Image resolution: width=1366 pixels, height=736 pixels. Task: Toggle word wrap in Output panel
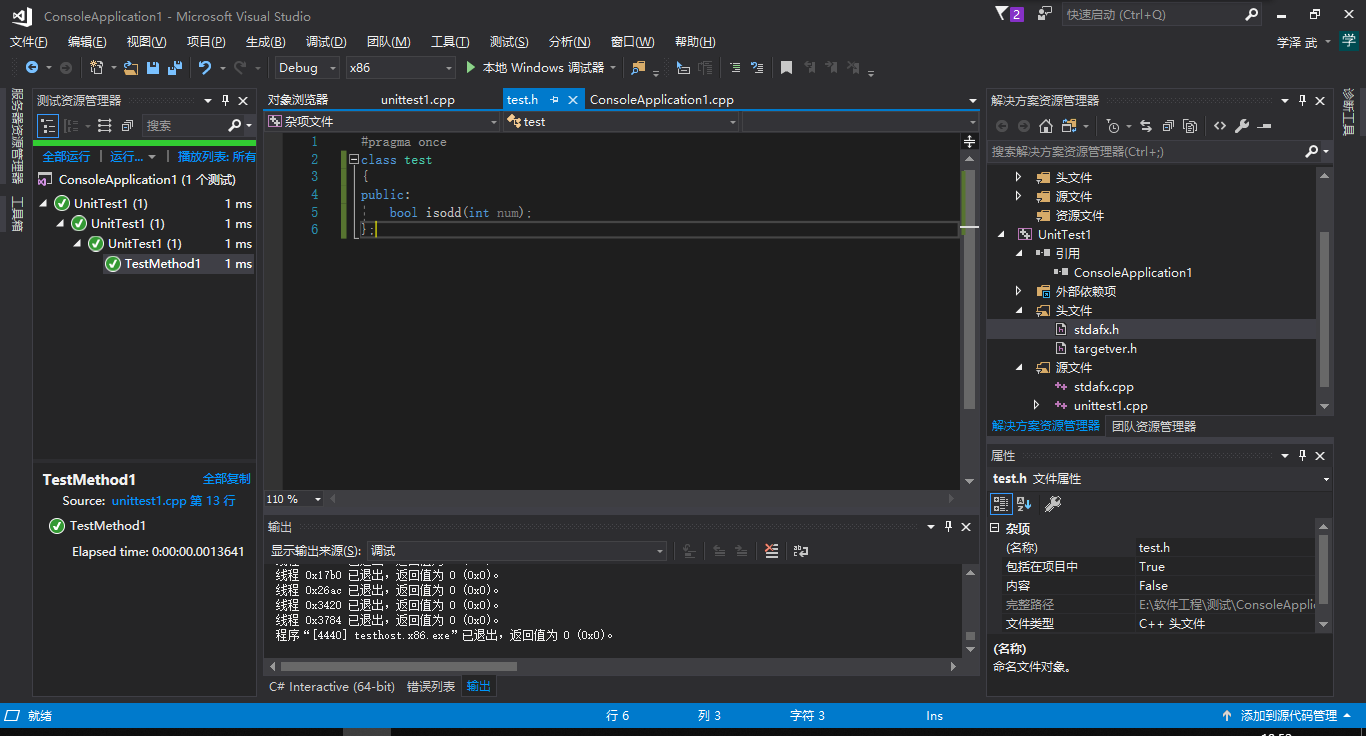click(x=800, y=551)
